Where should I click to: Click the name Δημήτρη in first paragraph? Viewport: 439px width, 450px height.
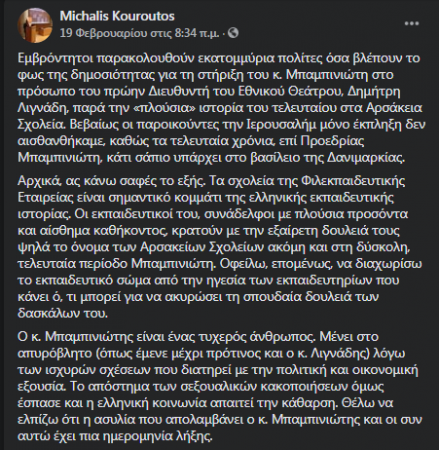click(x=373, y=91)
